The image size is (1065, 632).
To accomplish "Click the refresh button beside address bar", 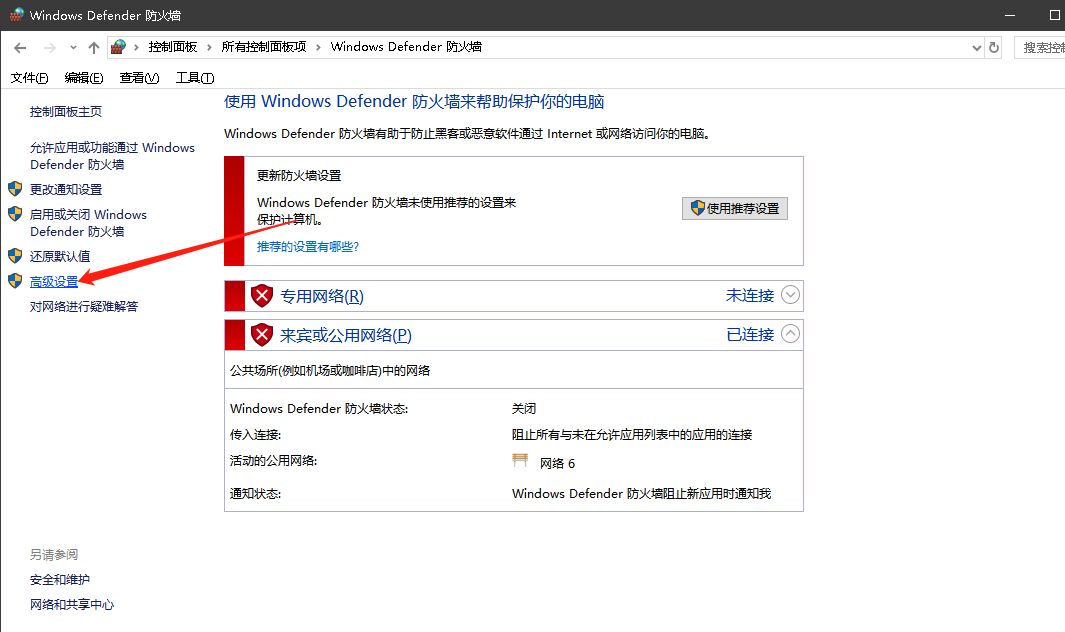I will (994, 47).
